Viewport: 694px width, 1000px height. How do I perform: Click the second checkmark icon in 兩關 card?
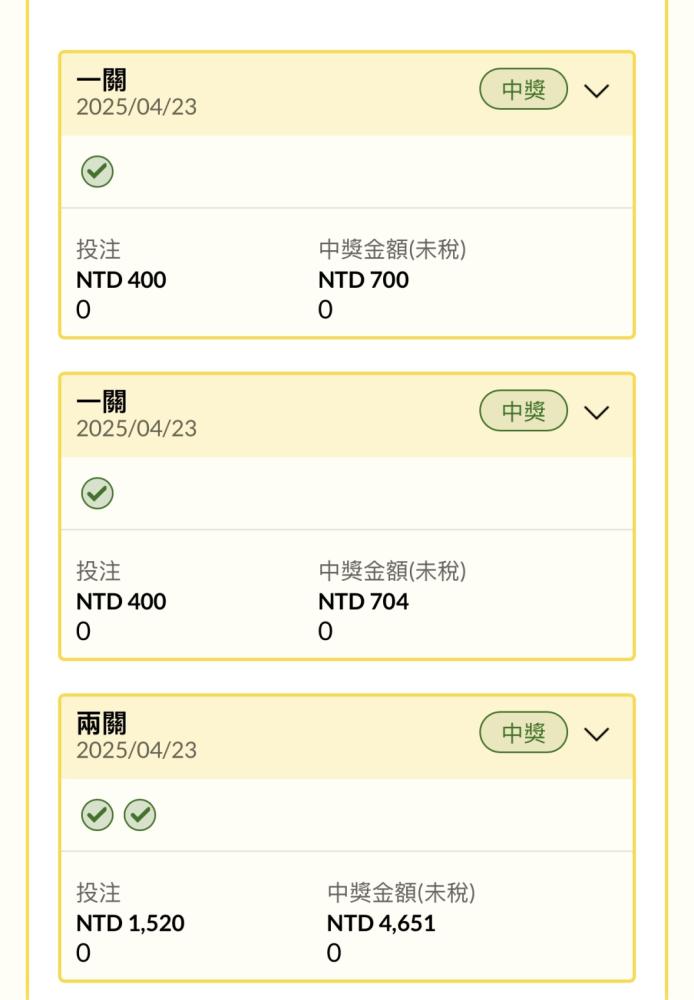point(140,814)
